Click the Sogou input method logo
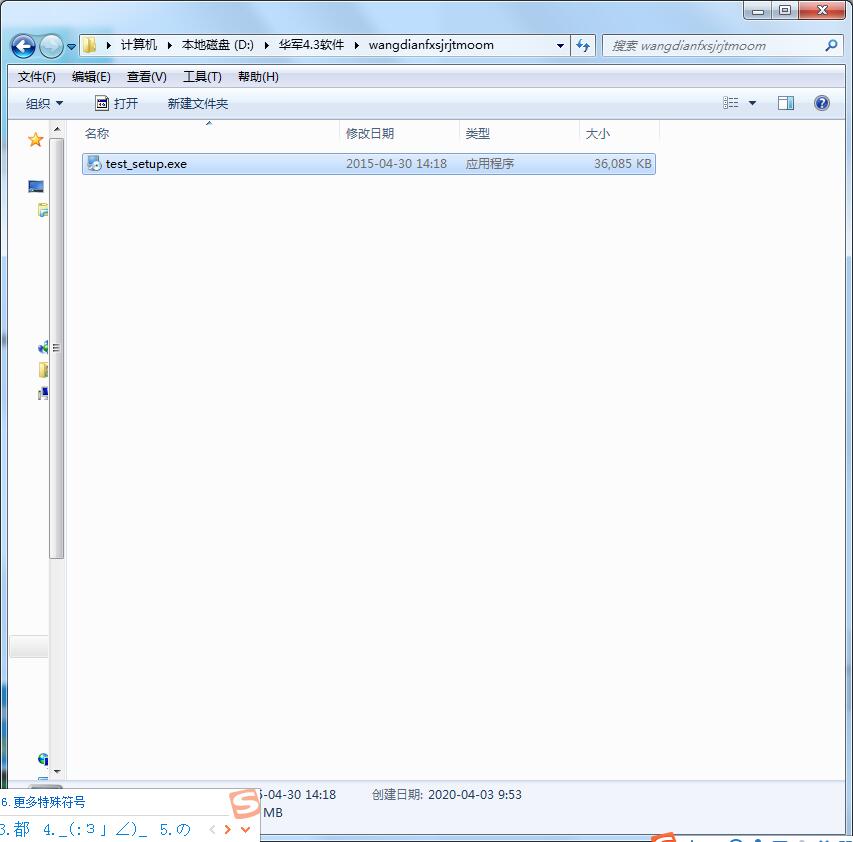The height and width of the screenshot is (842, 853). pos(243,803)
